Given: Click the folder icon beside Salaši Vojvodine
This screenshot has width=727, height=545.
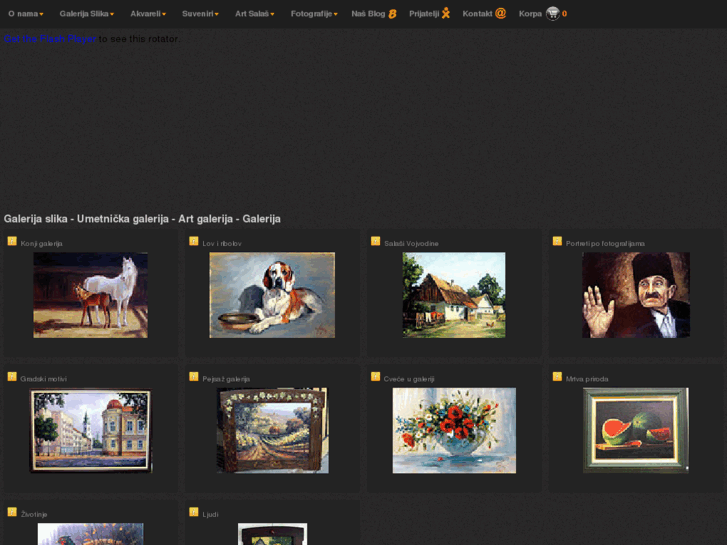Looking at the screenshot, I should [x=376, y=241].
